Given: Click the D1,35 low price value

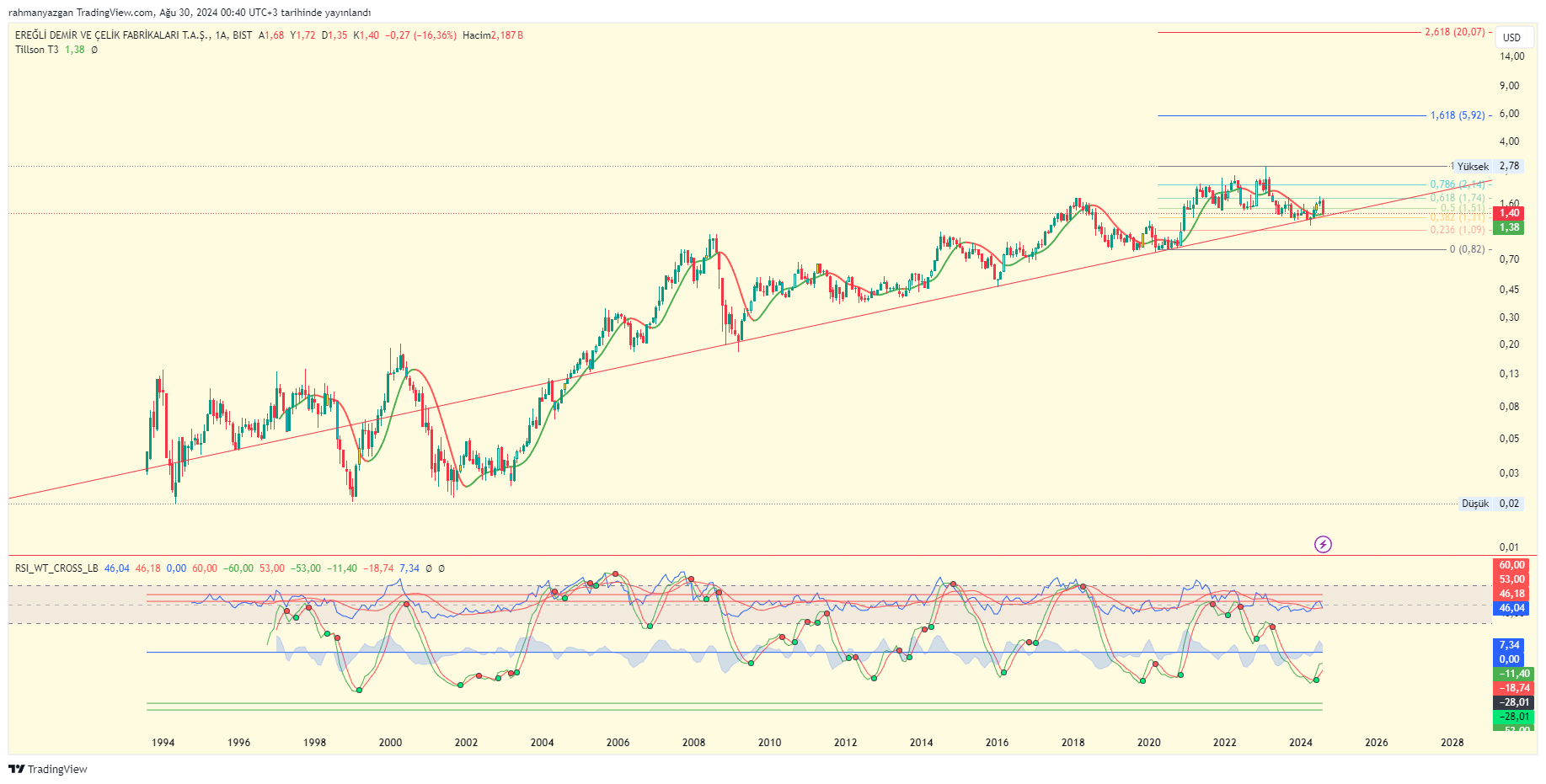Looking at the screenshot, I should tap(334, 35).
